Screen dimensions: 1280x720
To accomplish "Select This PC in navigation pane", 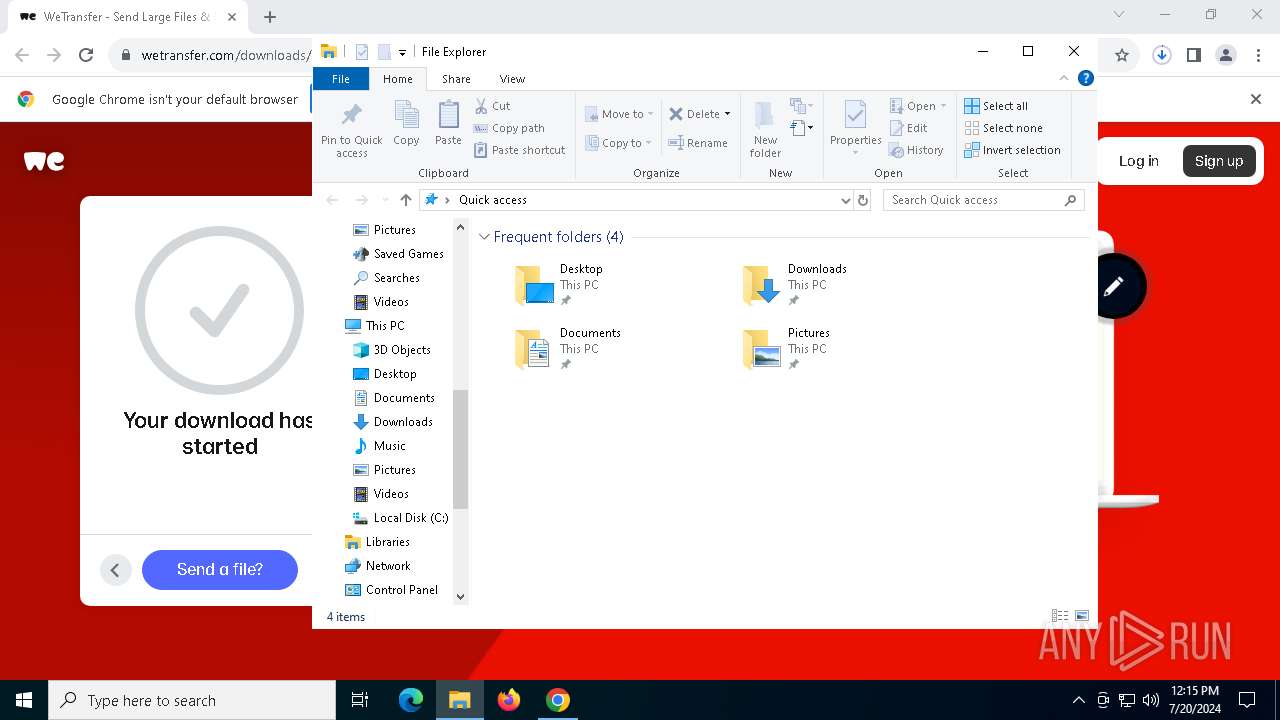I will tap(374, 326).
